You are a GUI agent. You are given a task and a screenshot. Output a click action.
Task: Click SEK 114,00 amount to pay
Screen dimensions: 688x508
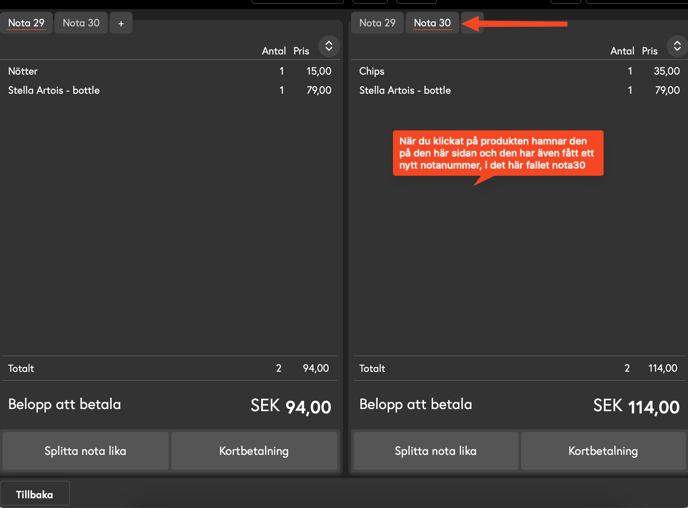(637, 406)
